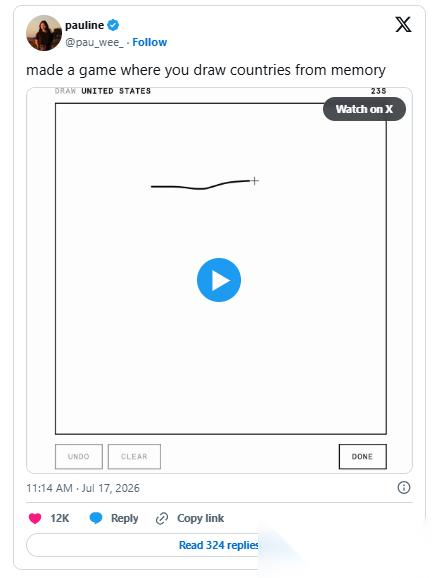Like the tweet with the pink heart icon
438x578 pixels.
click(x=35, y=518)
